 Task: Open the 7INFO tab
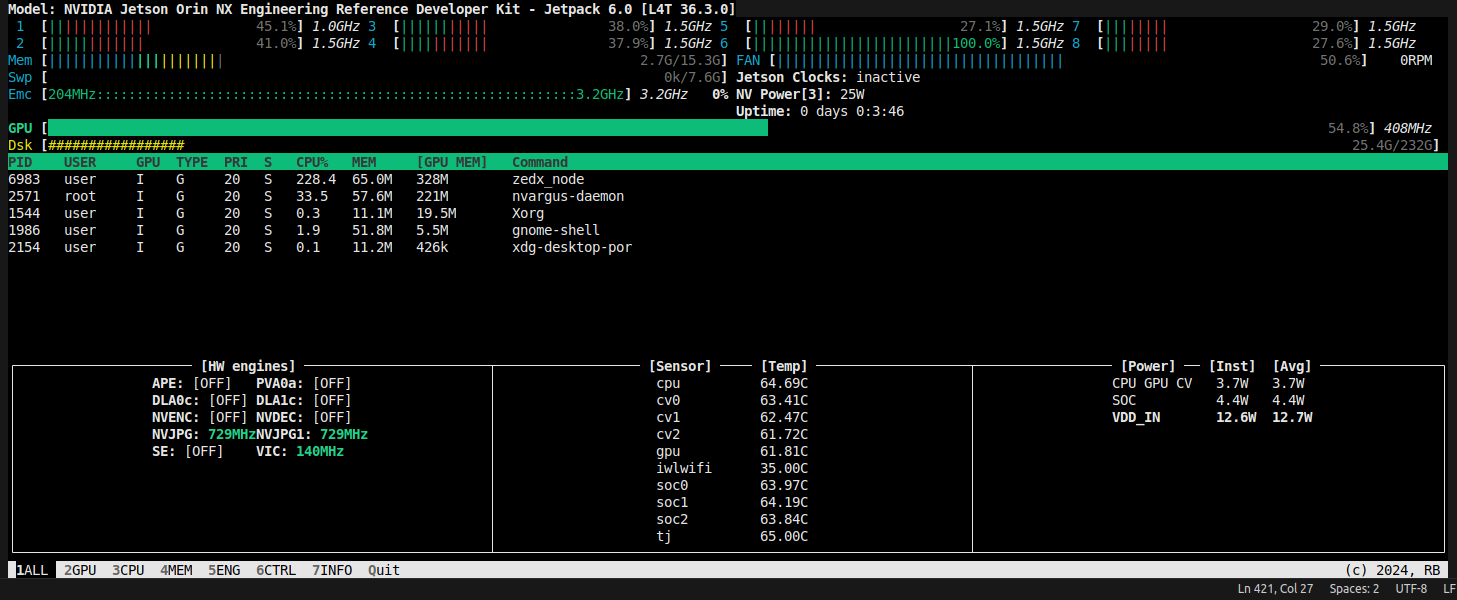[x=332, y=570]
